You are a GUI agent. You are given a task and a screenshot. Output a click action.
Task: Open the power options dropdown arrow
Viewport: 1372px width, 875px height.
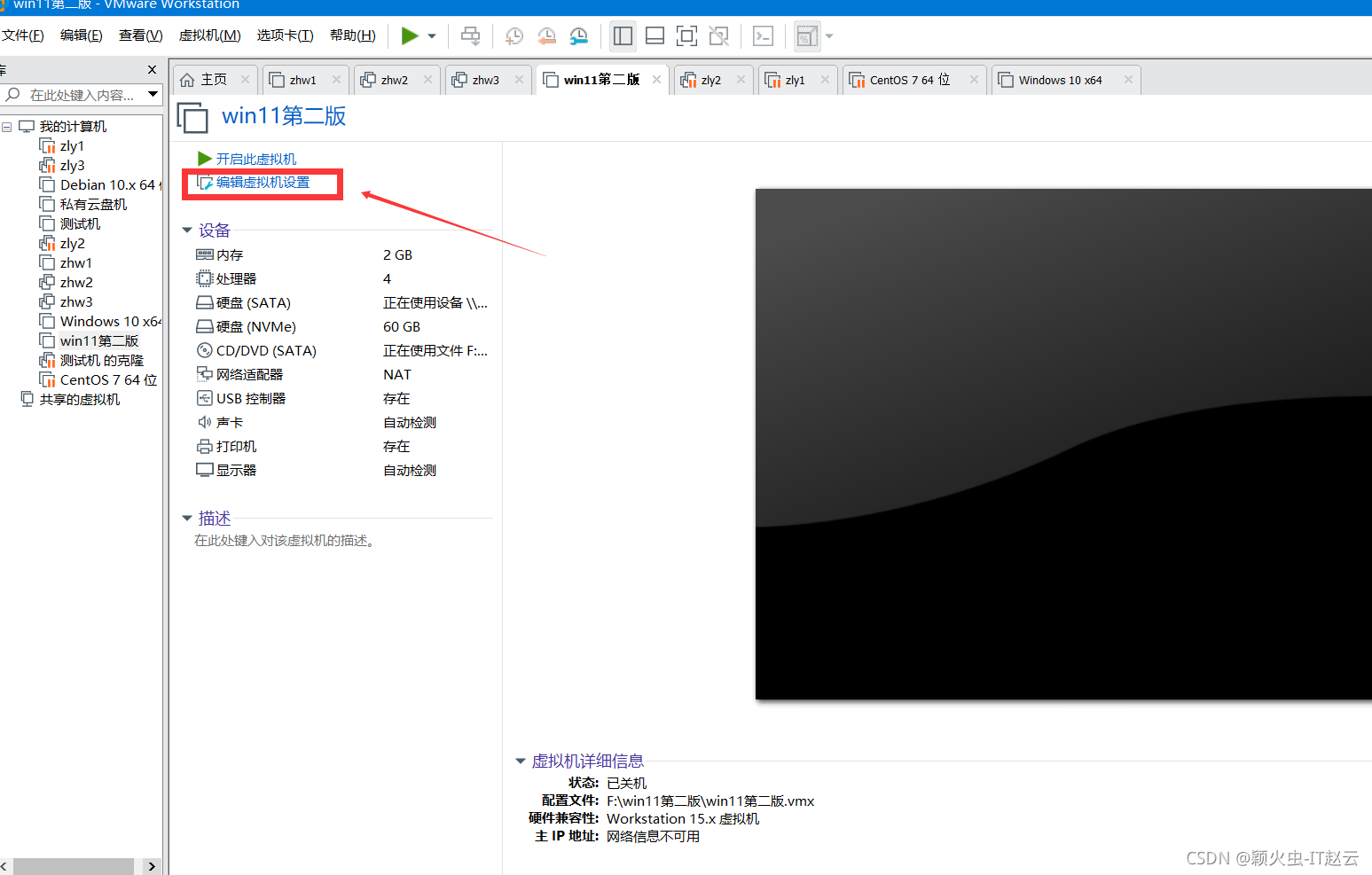tap(432, 36)
